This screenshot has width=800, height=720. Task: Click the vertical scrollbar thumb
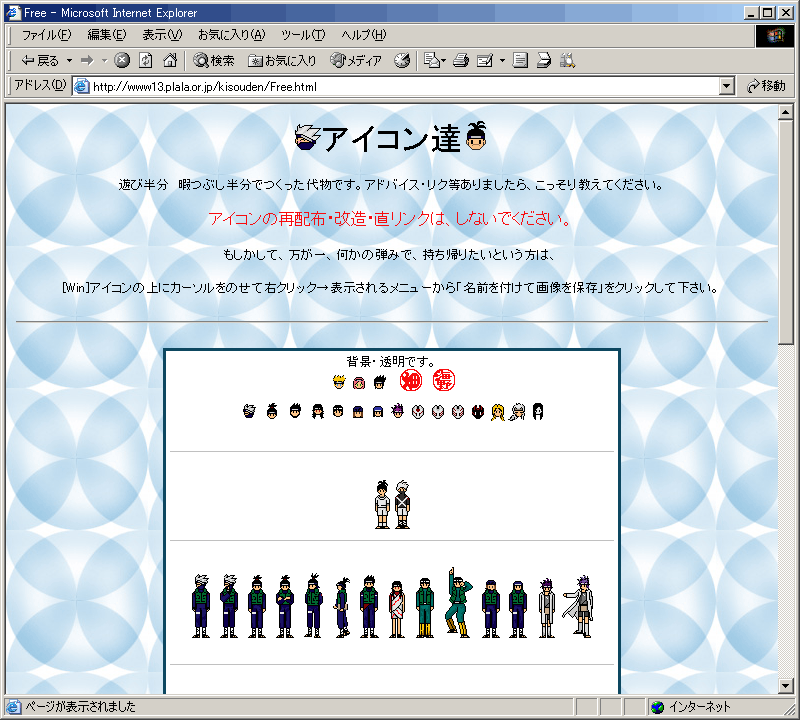pyautogui.click(x=786, y=232)
